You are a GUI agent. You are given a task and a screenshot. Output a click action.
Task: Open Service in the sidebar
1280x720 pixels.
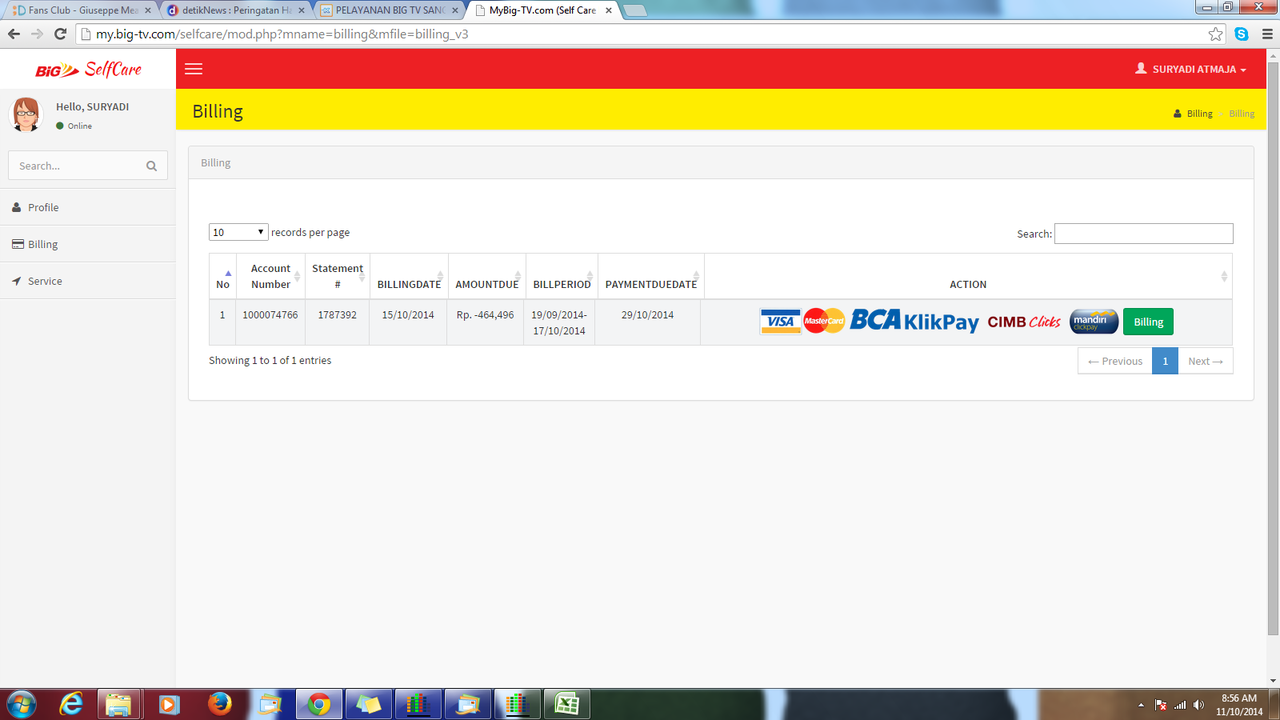tap(88, 281)
